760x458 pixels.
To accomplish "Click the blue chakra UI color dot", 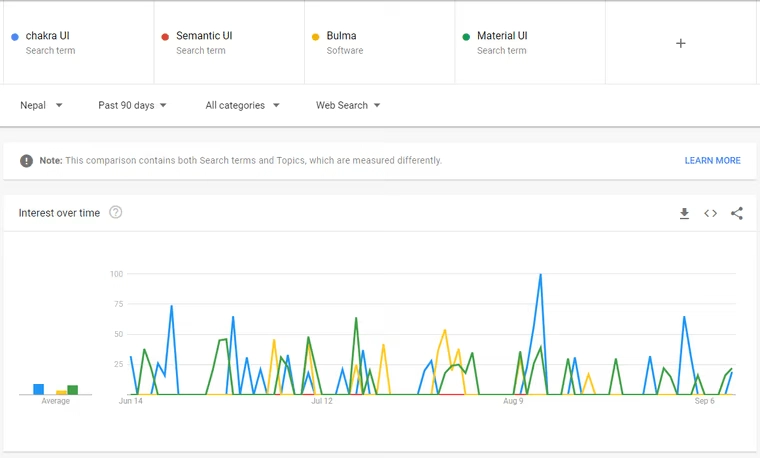I will click(15, 37).
